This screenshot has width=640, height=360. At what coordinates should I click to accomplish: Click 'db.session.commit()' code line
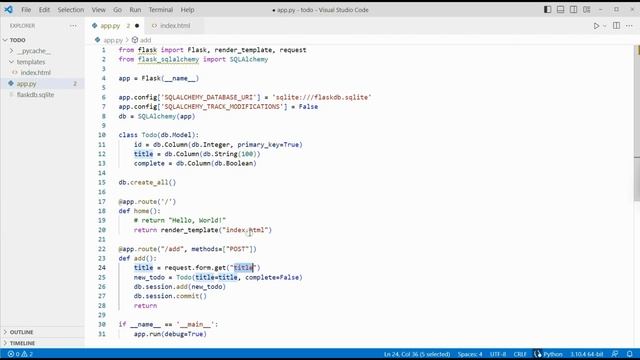click(170, 296)
